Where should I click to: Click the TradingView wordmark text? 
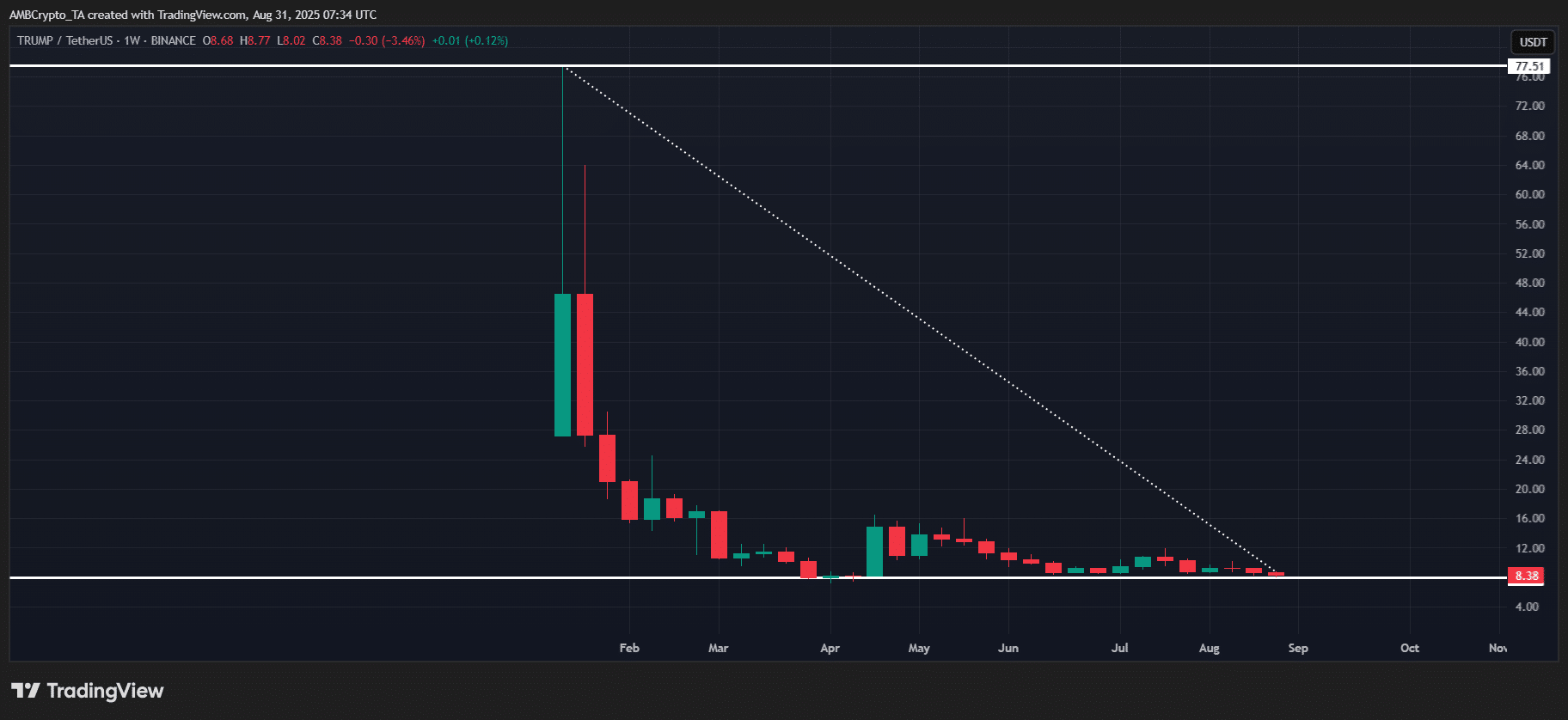click(x=105, y=691)
